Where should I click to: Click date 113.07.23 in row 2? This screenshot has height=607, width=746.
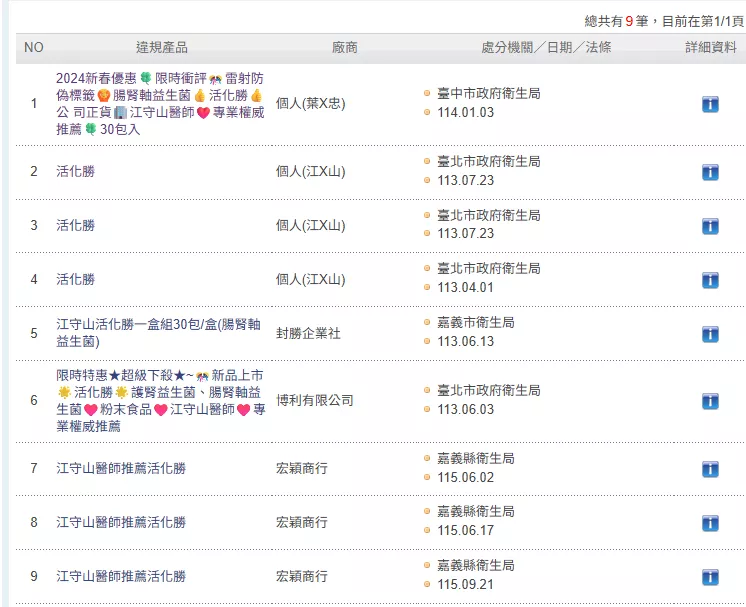click(466, 181)
